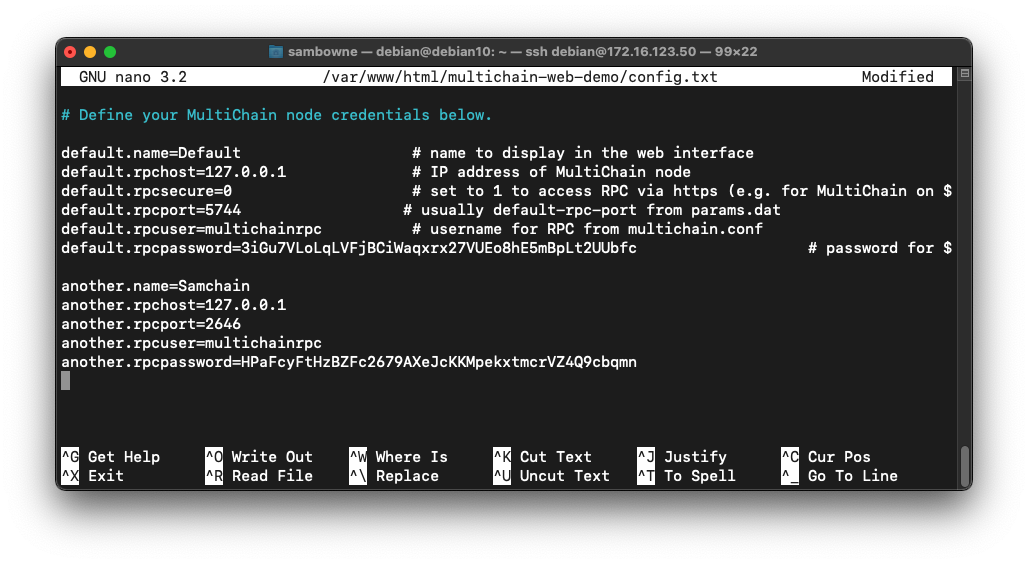Click the default.rpchost=127.0.0.1 line
This screenshot has height=564, width=1028.
pos(174,172)
